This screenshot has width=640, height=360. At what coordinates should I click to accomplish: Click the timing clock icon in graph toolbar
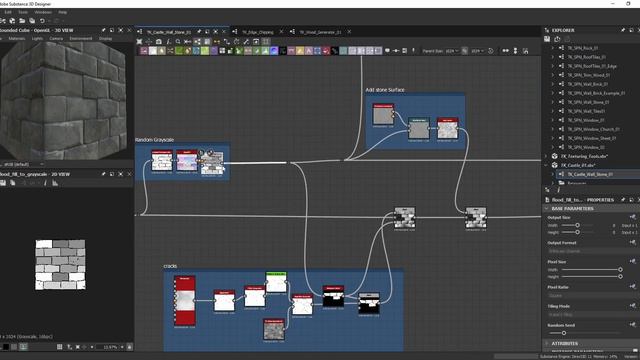(491, 51)
